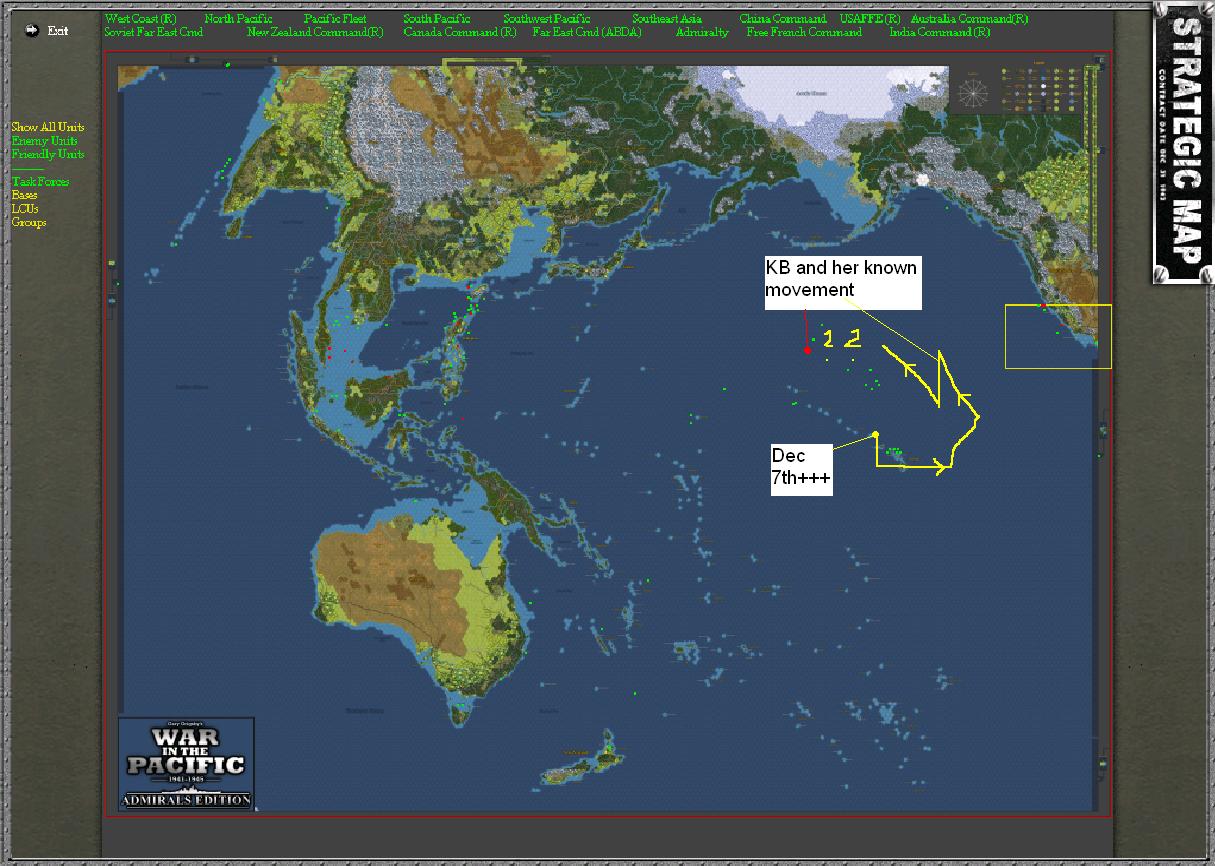Select North Pacific command filter
The image size is (1215, 866).
(x=238, y=19)
